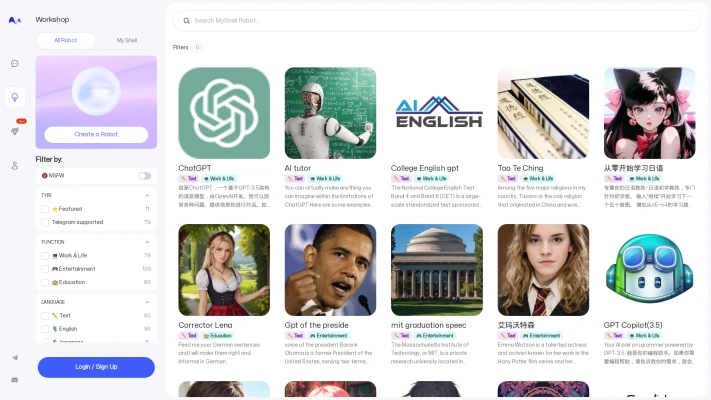The width and height of the screenshot is (711, 400).
Task: Click Work & Life tag under AI tutor
Action: tap(325, 179)
